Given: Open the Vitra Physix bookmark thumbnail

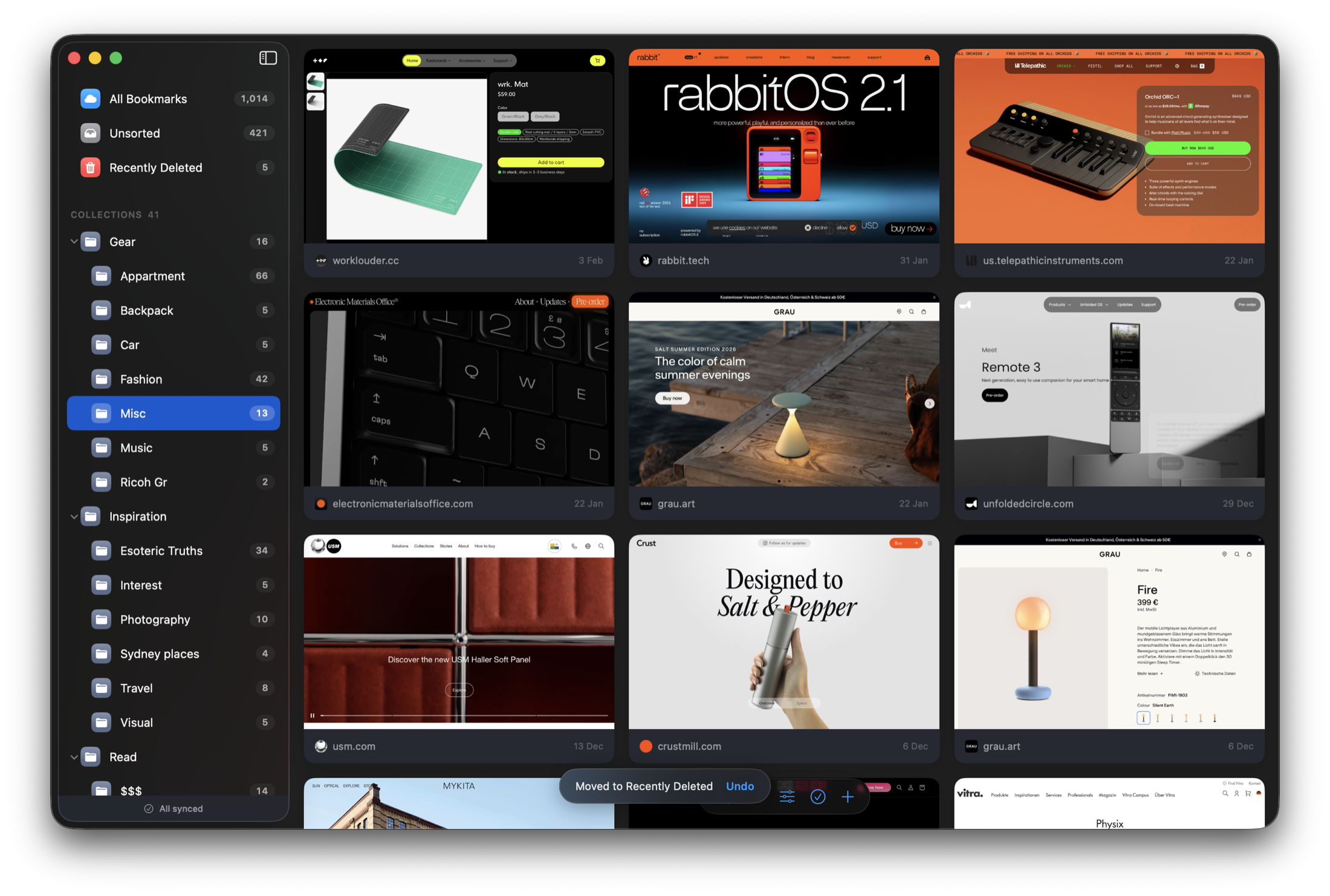Looking at the screenshot, I should [x=1109, y=803].
